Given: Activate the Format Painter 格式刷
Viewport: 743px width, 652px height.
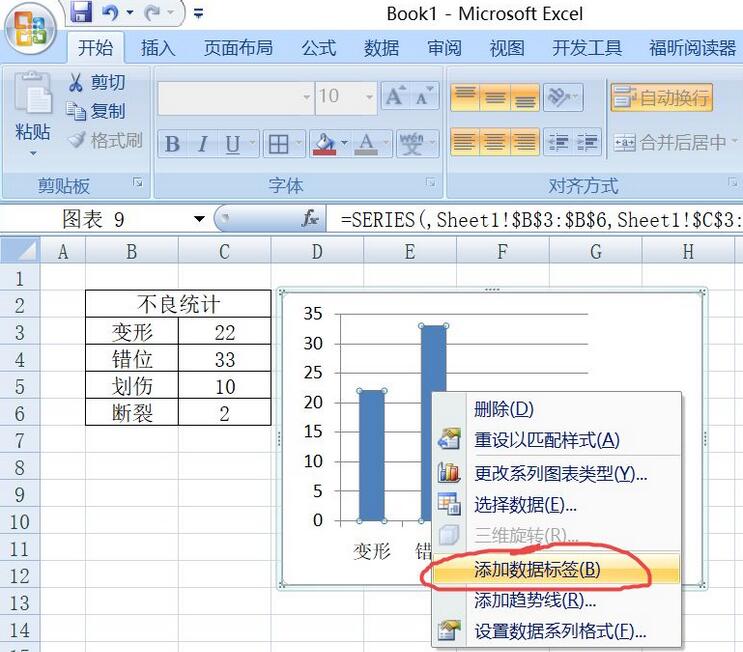Looking at the screenshot, I should 105,140.
